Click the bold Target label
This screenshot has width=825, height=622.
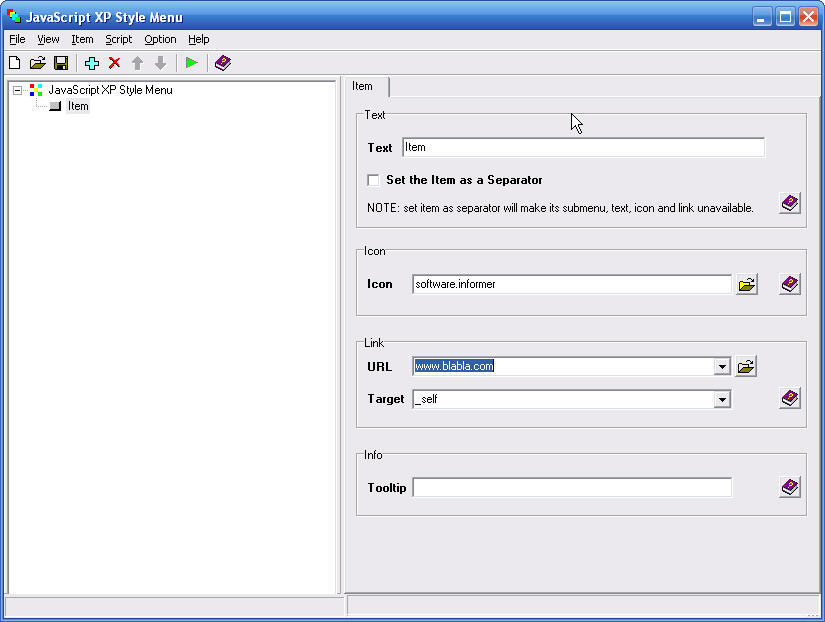pos(386,399)
